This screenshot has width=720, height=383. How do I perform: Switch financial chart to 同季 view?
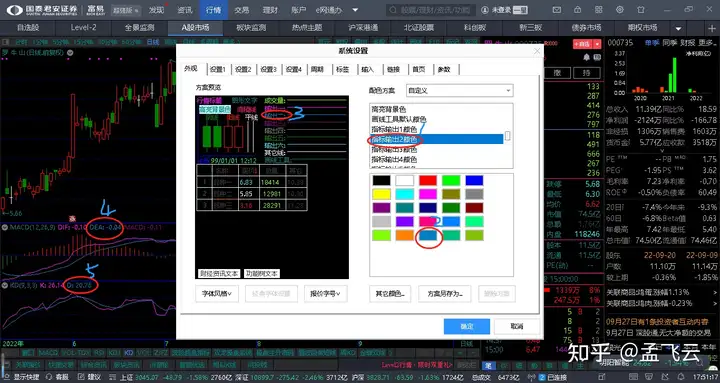[669, 43]
